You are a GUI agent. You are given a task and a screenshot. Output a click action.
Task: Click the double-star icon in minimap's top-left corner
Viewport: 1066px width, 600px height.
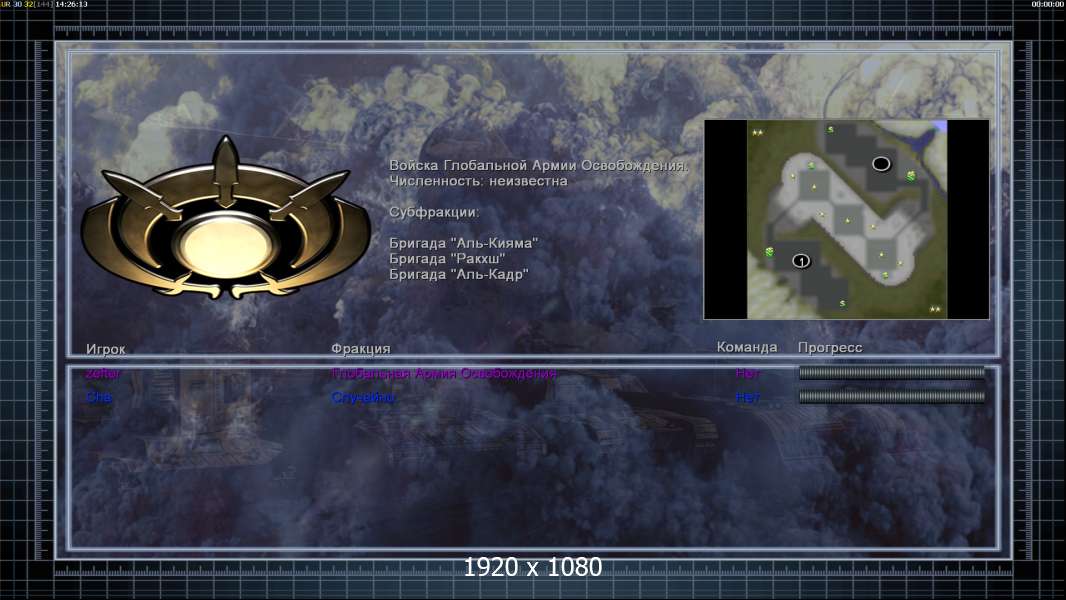pyautogui.click(x=757, y=133)
